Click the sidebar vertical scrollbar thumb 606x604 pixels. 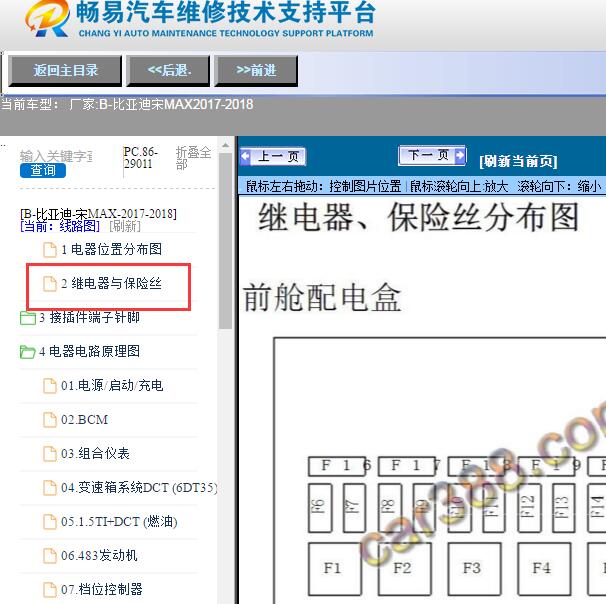click(225, 240)
